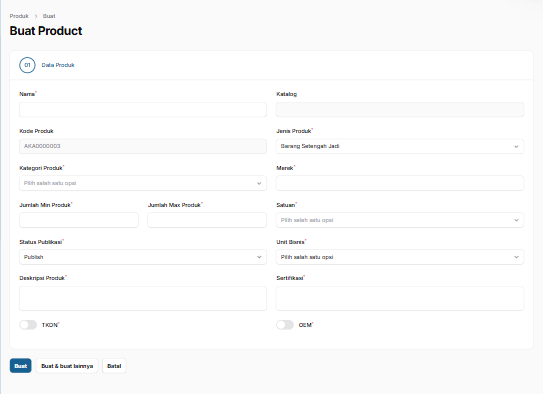This screenshot has height=394, width=543.
Task: Open the Unit Bisnis dropdown
Action: pos(400,257)
